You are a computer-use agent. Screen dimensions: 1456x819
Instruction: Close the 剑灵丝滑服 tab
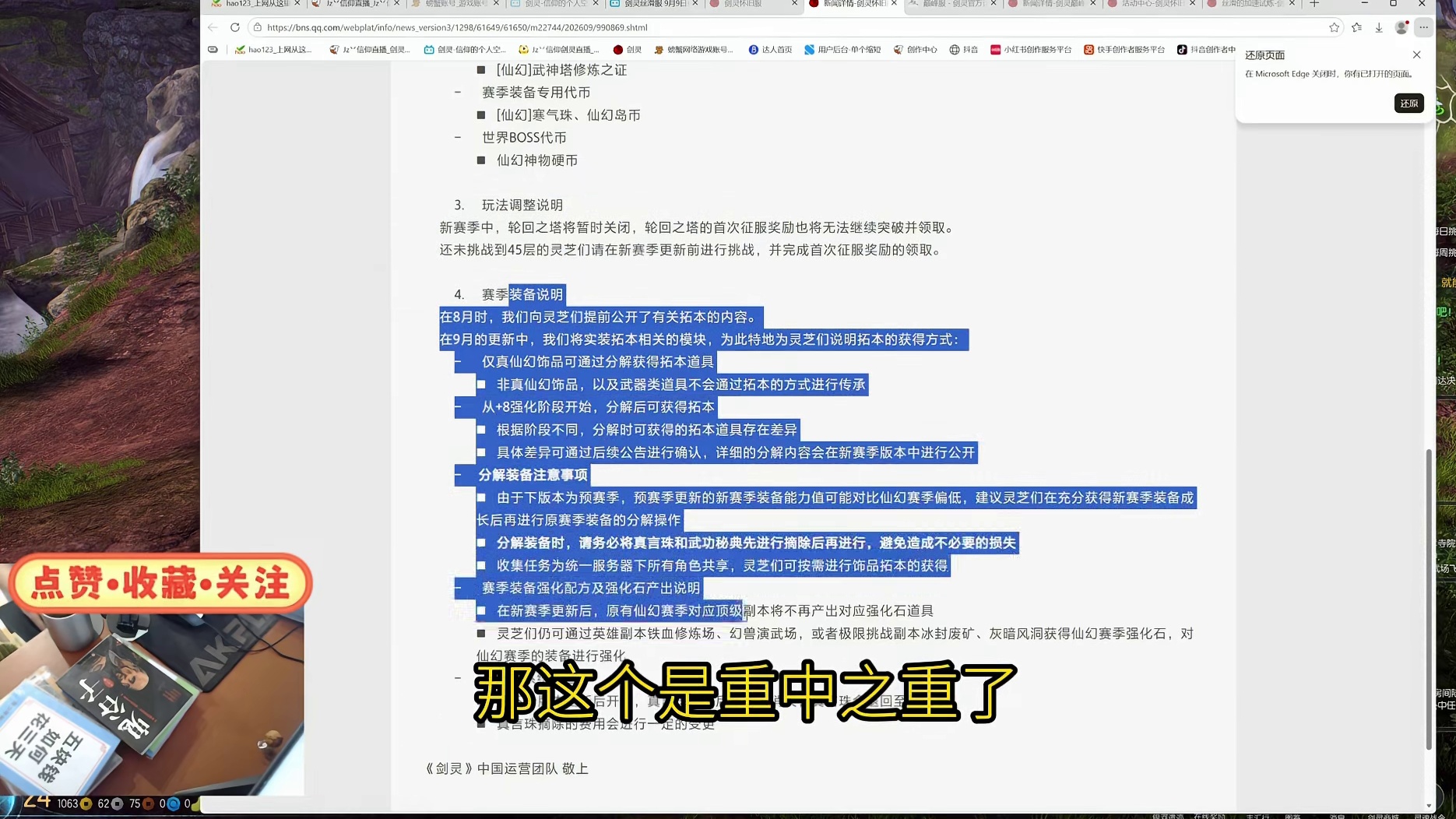pyautogui.click(x=695, y=4)
